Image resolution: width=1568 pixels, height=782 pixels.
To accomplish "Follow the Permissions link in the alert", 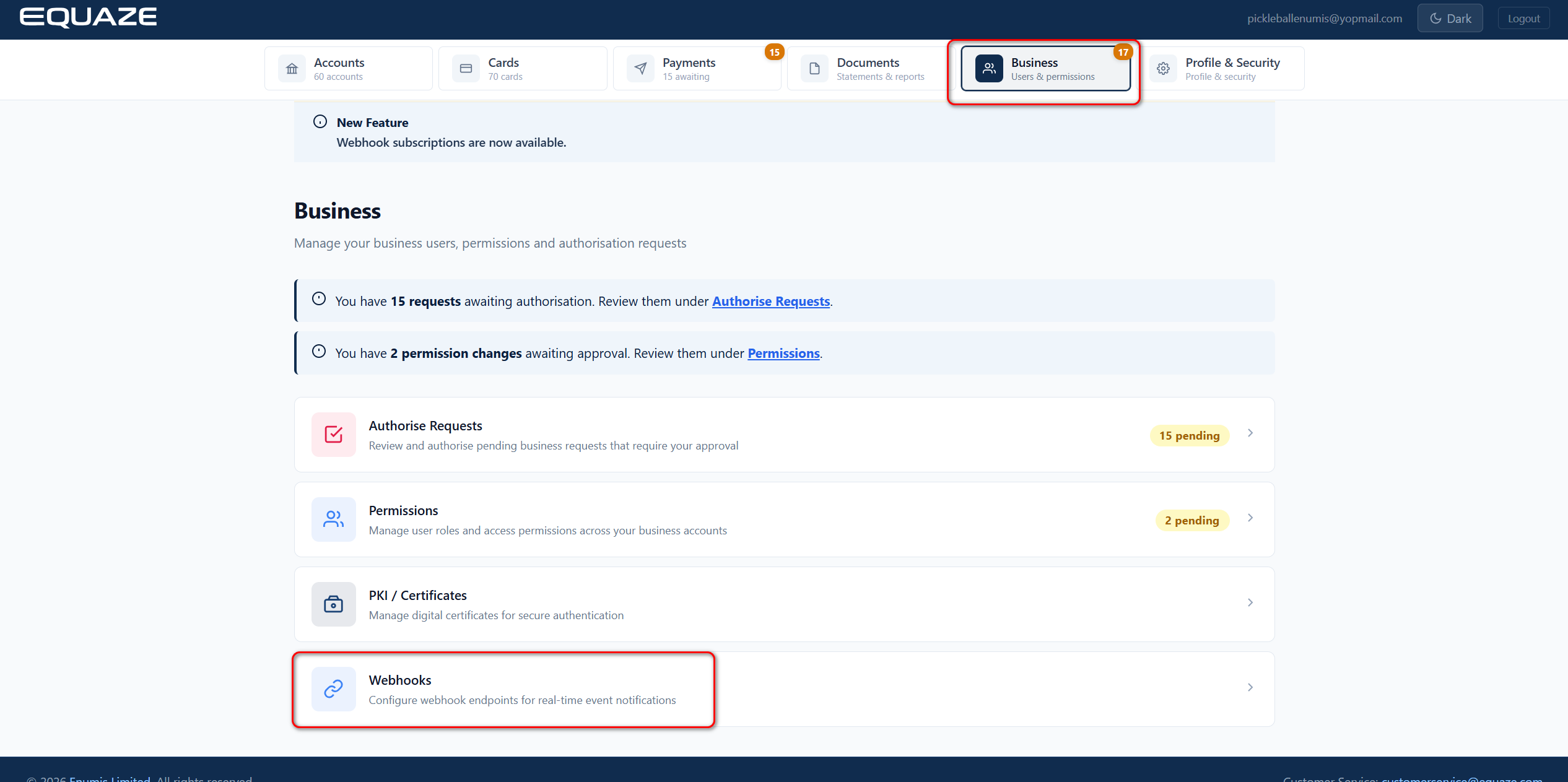I will [x=783, y=354].
